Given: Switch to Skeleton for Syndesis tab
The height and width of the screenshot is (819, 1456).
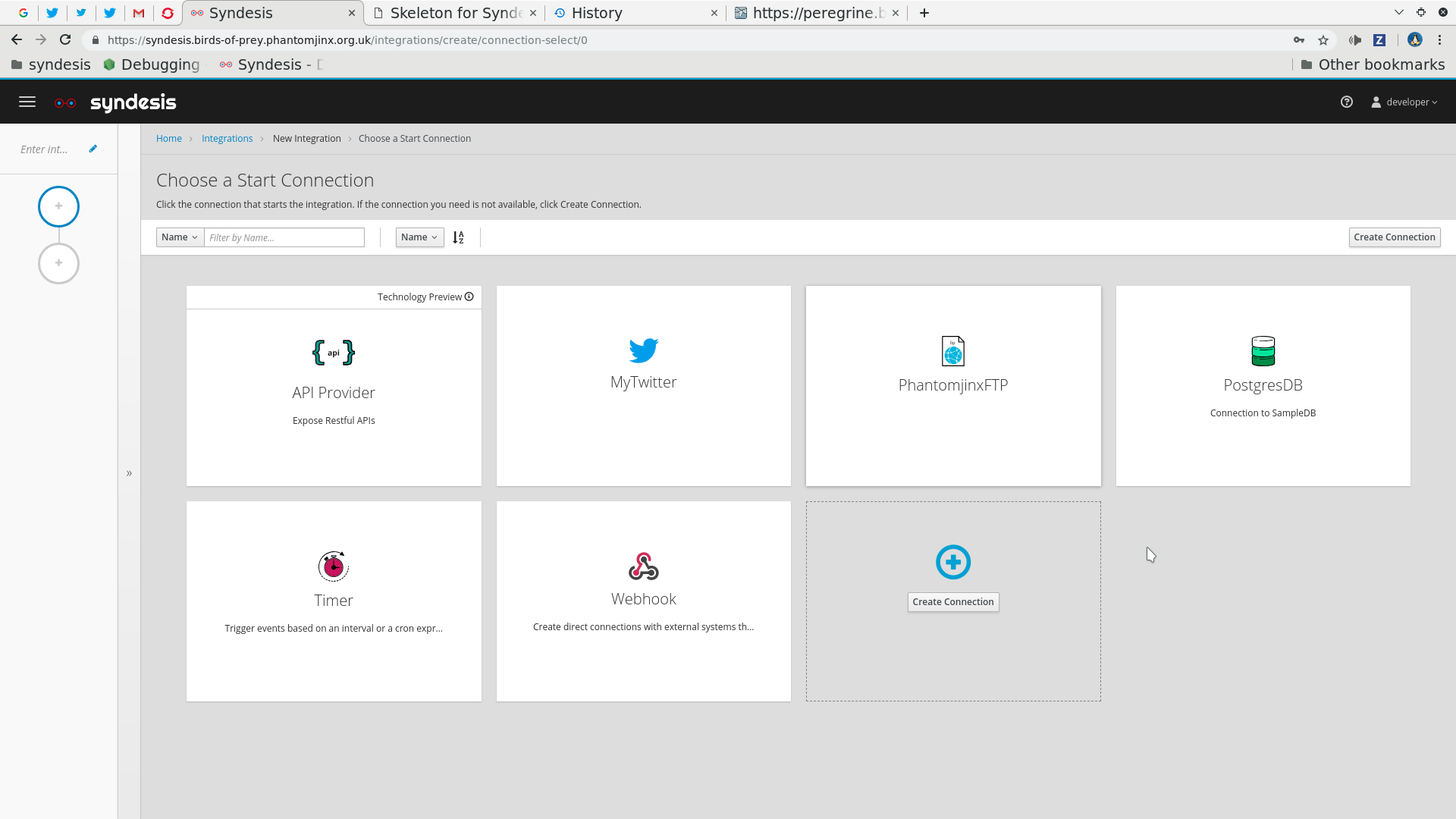Looking at the screenshot, I should click(455, 13).
